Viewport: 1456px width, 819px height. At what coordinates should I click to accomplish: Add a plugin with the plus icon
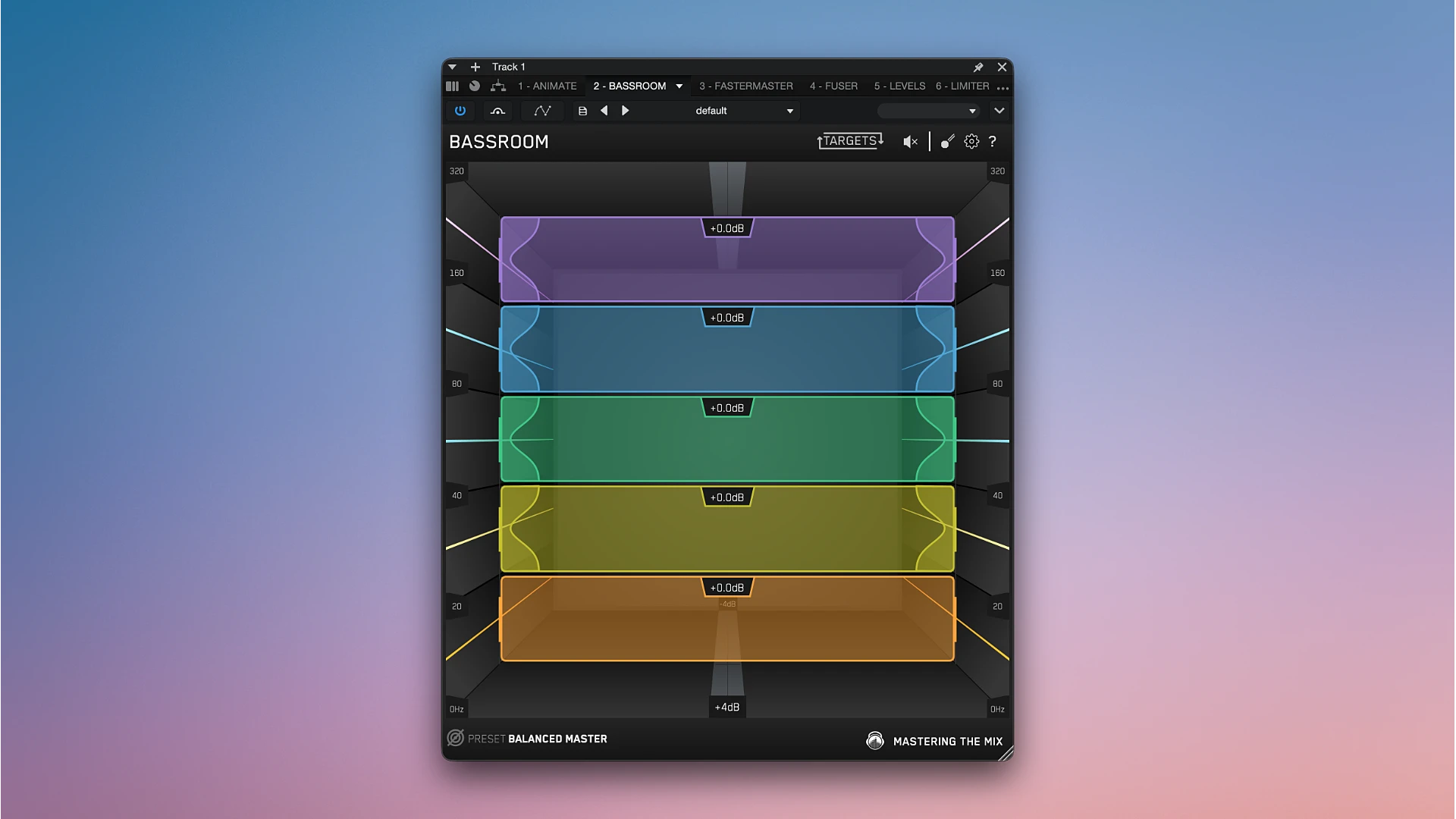475,67
